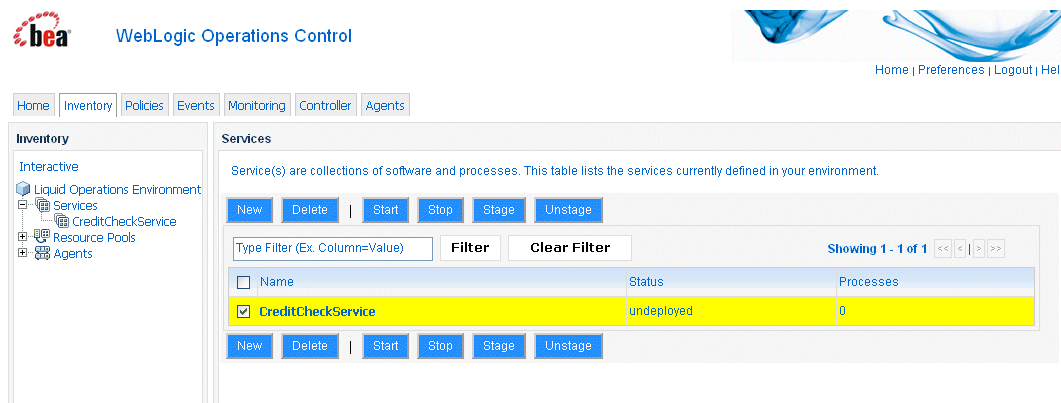Select Services label in the tree

(75, 206)
